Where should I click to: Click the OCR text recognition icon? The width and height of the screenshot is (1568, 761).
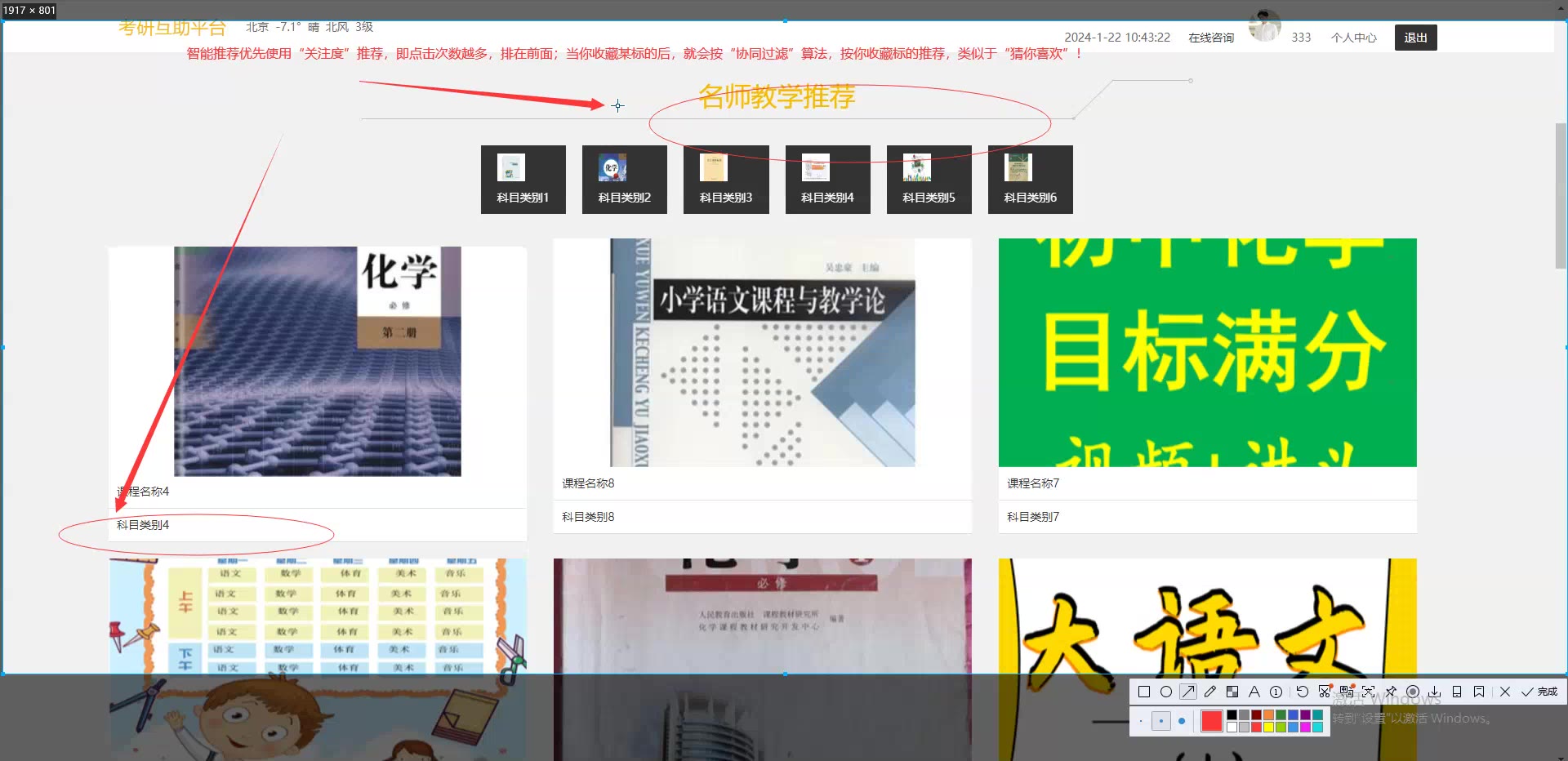1368,692
